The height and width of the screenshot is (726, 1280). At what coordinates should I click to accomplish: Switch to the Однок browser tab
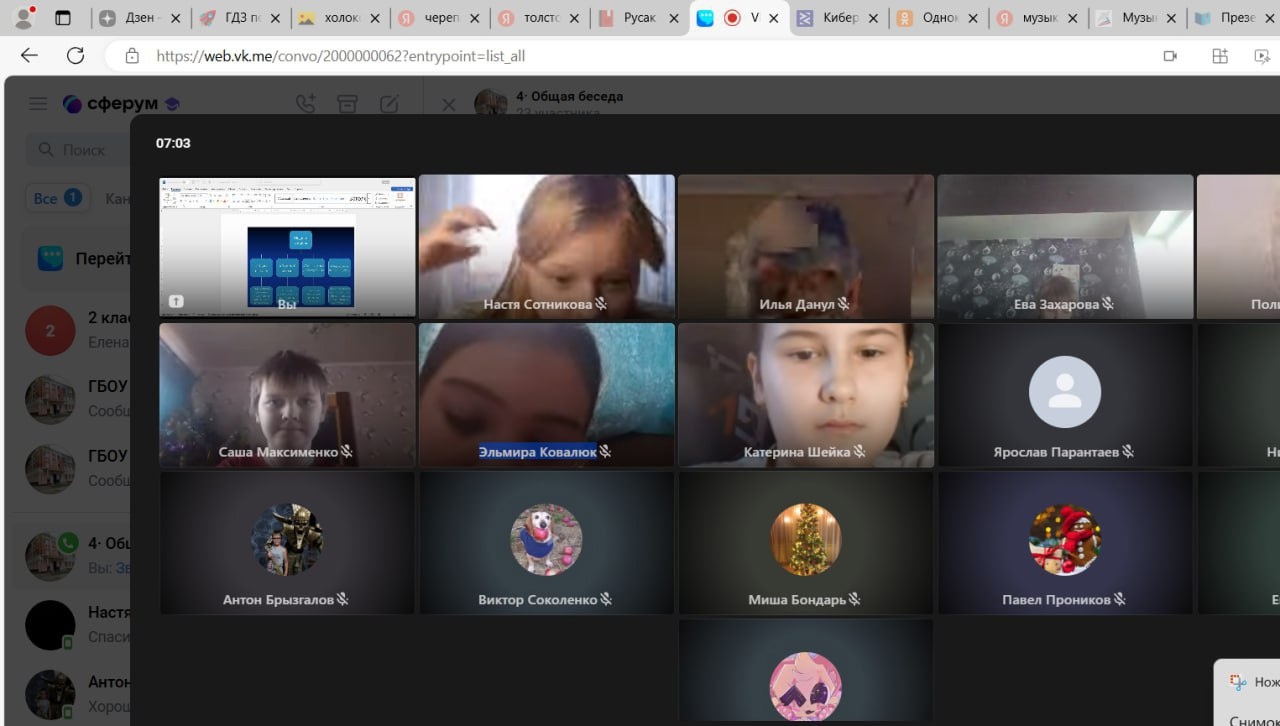[938, 18]
